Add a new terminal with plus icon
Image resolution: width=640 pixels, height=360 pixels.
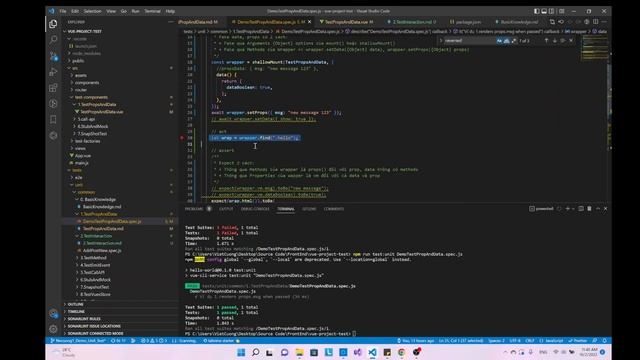567,209
